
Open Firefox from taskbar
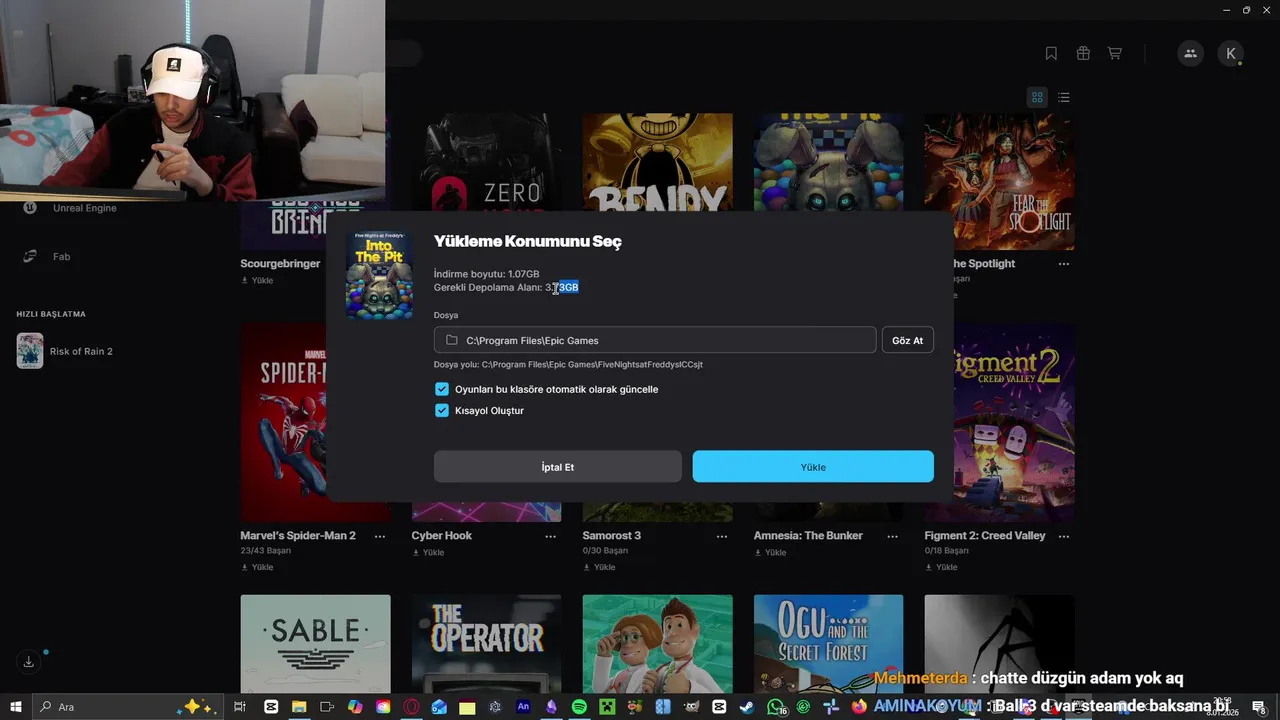click(860, 706)
